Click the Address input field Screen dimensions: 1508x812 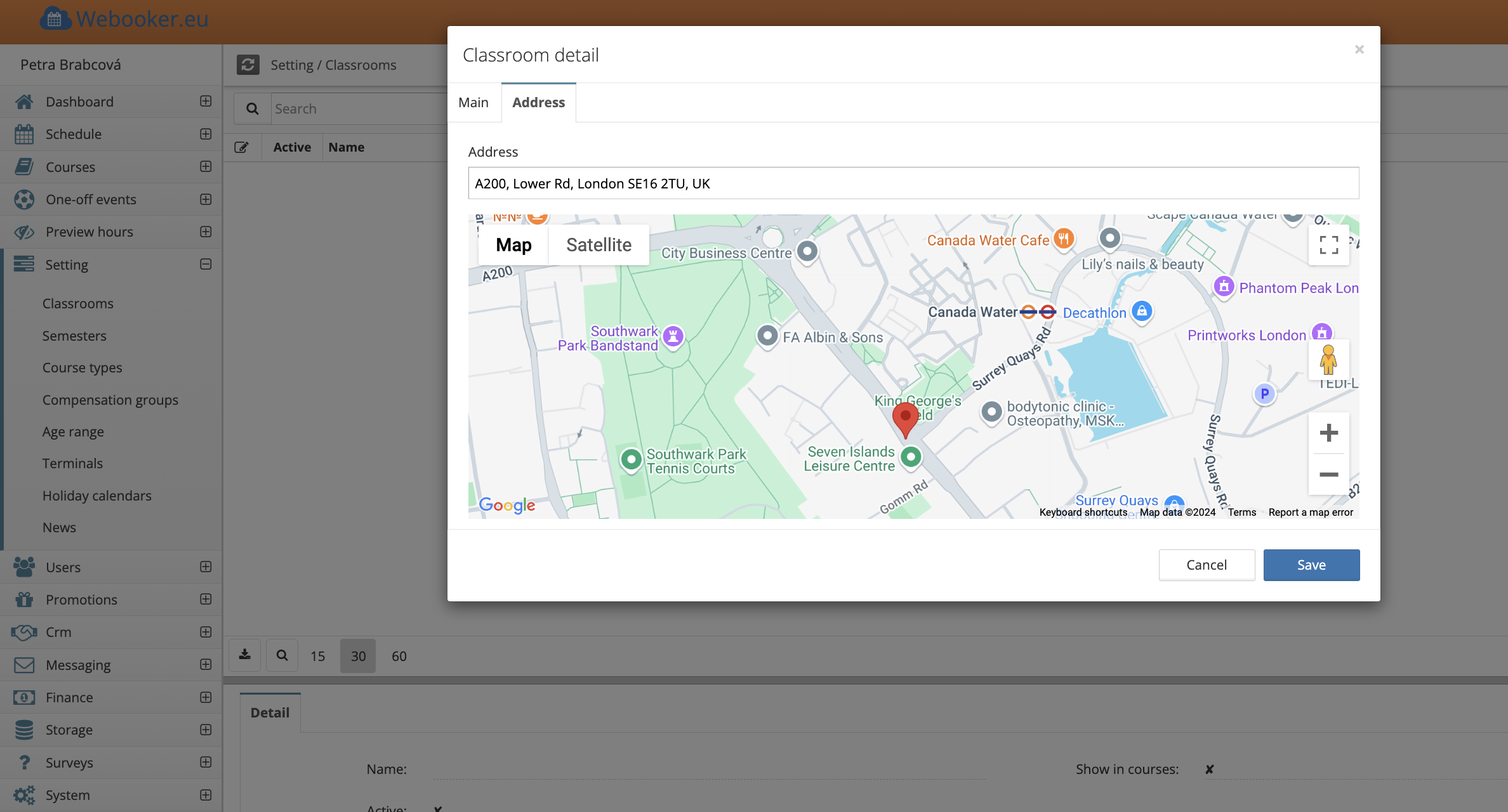click(913, 183)
